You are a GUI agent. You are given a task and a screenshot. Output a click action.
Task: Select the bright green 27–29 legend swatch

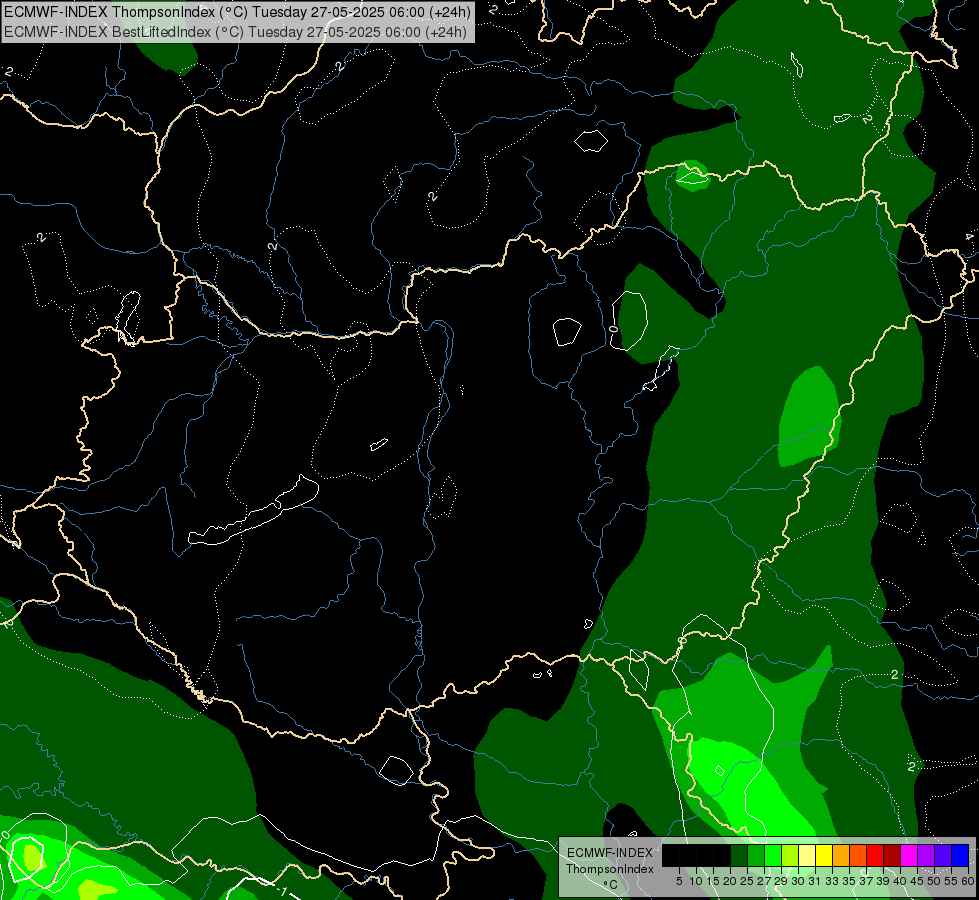[773, 855]
